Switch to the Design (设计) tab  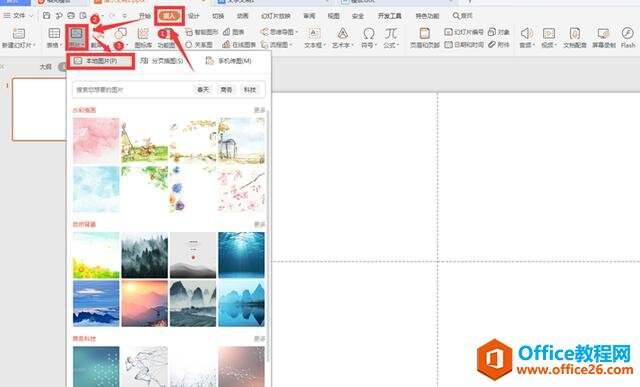[x=193, y=16]
